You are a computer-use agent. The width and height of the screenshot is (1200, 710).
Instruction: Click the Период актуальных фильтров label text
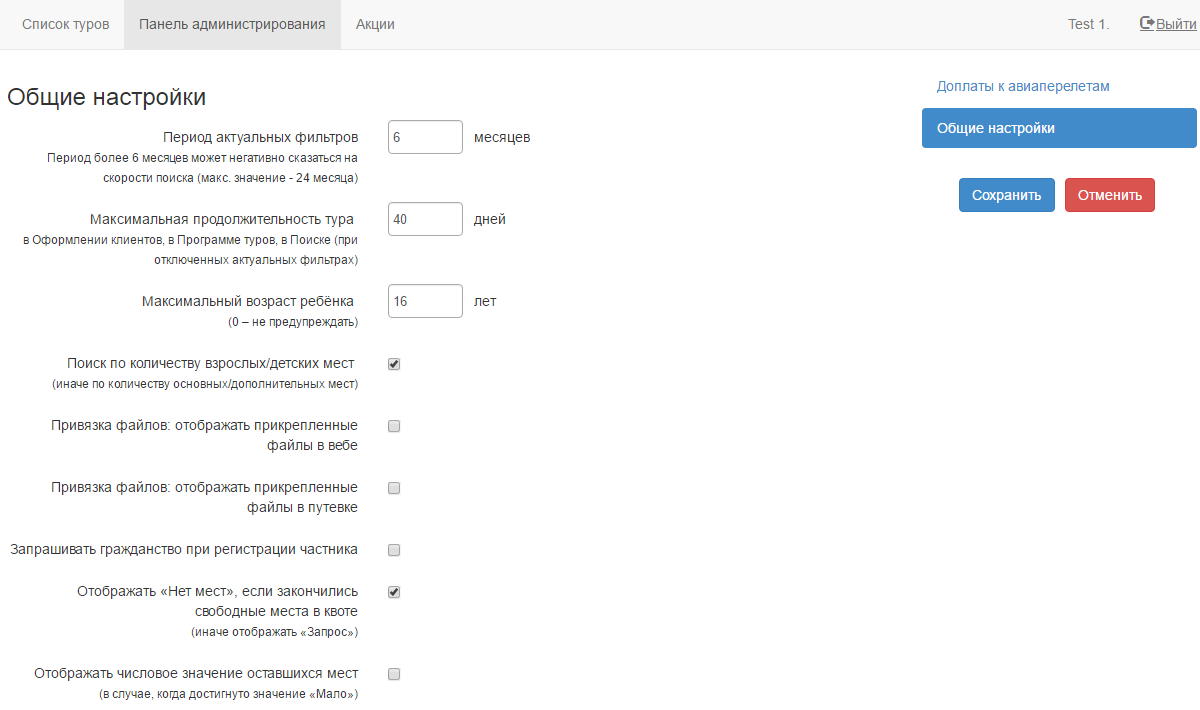(x=260, y=137)
